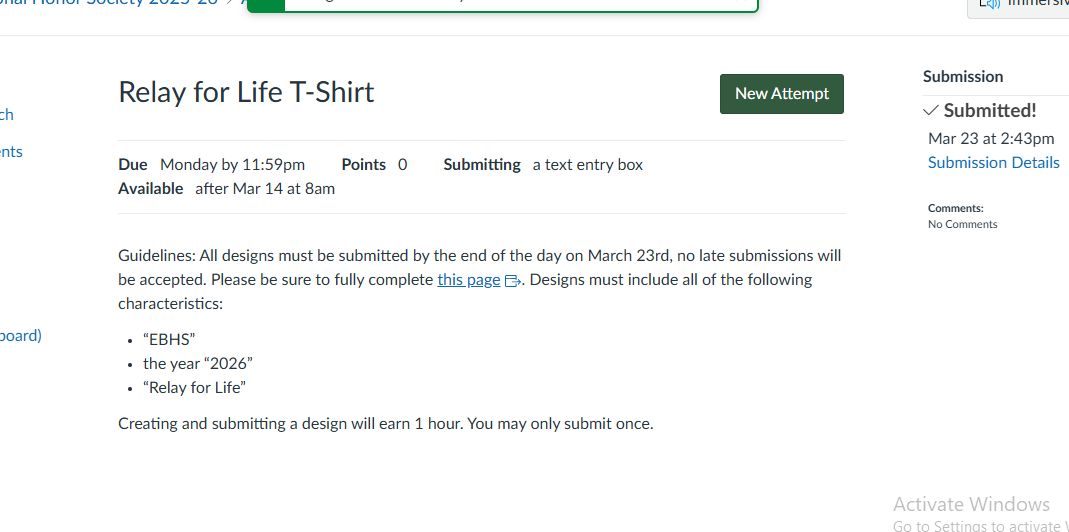Click the "EBHS" bullet item
This screenshot has height=532, width=1069.
[169, 340]
